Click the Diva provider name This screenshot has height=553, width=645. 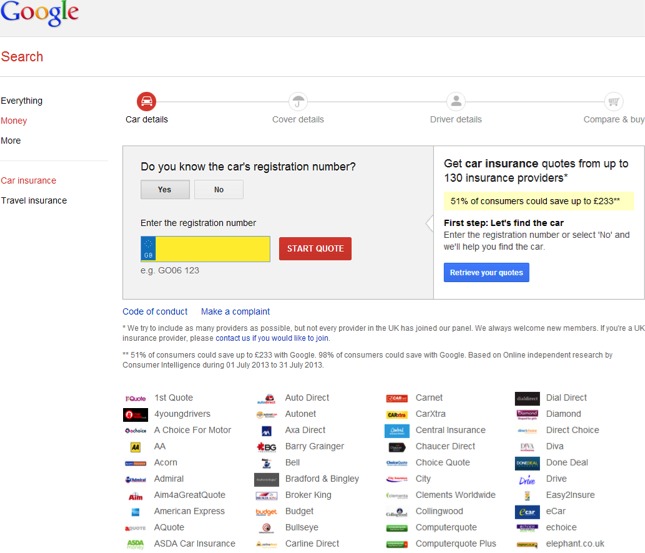tap(555, 446)
